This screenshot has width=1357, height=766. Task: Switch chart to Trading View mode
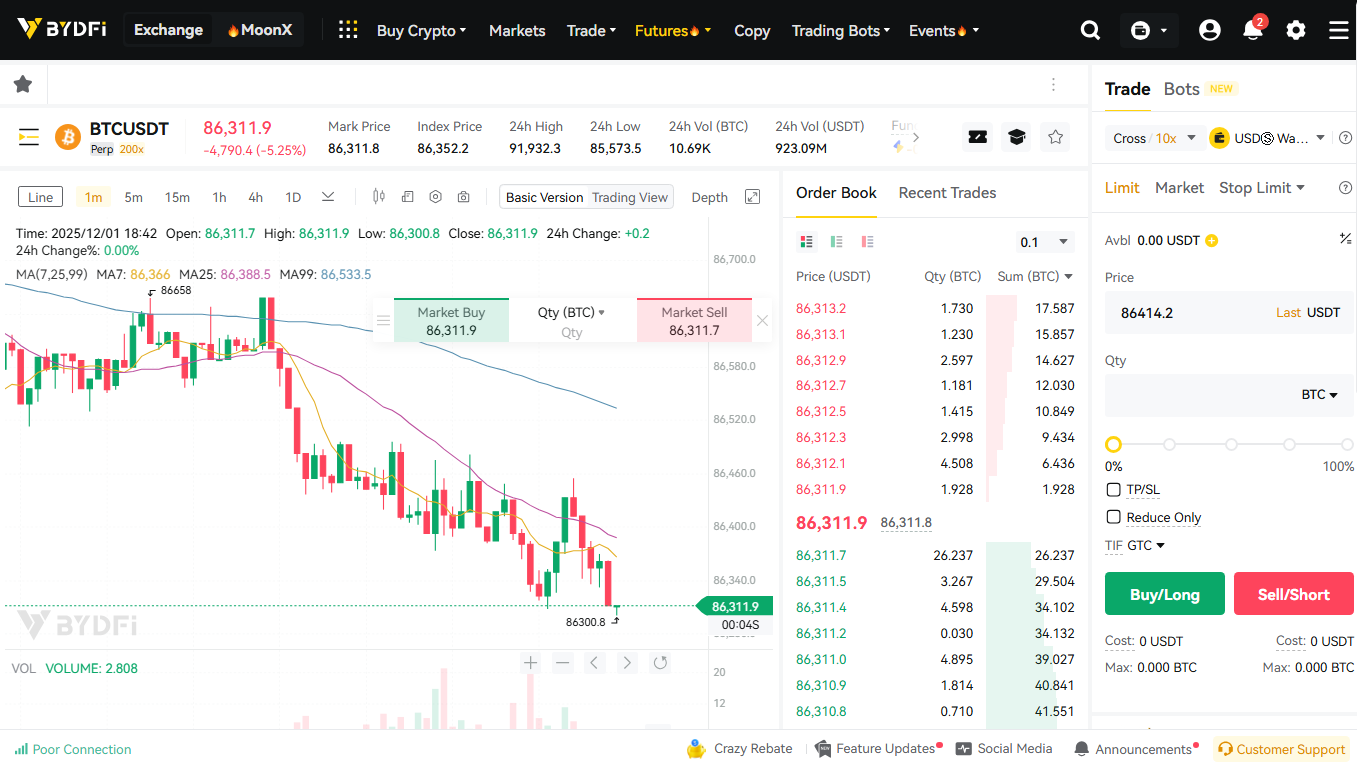(629, 197)
